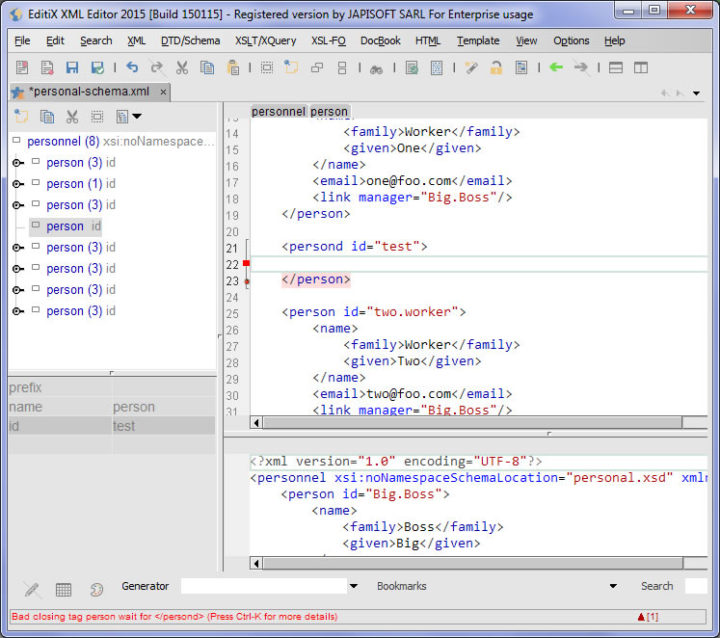Click the Undo arrow in the toolbar
The image size is (720, 638).
point(132,68)
